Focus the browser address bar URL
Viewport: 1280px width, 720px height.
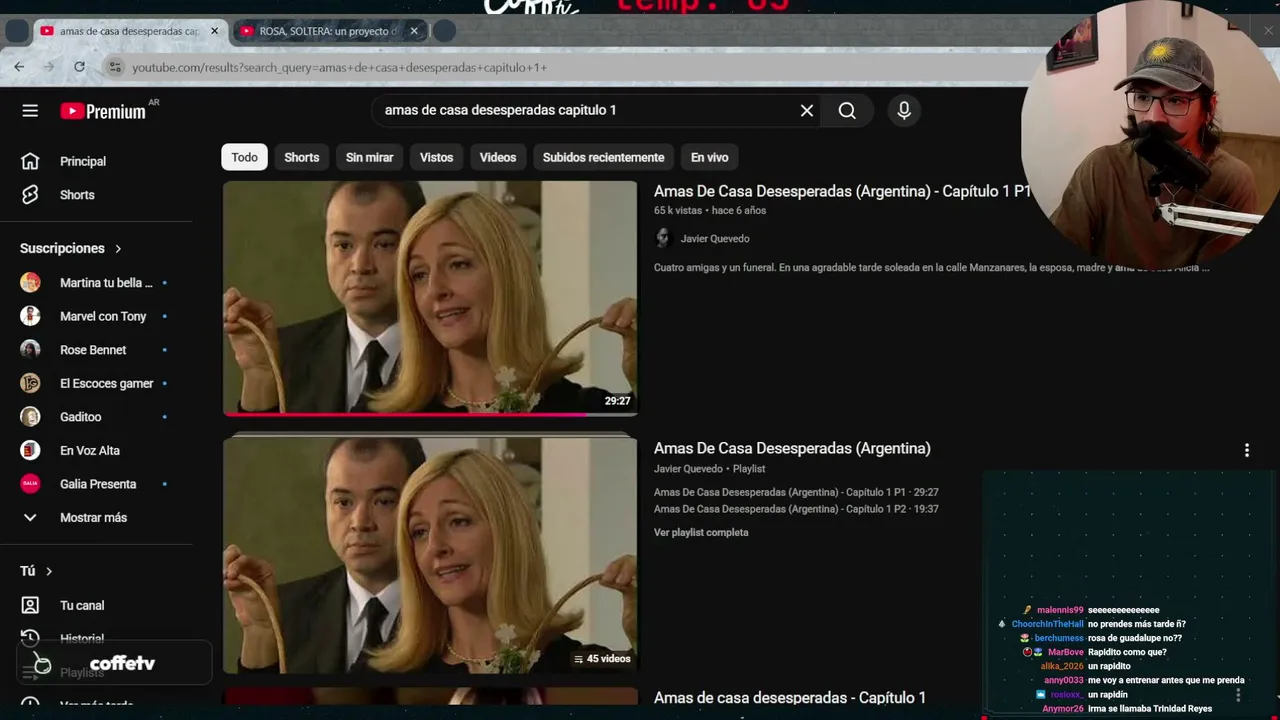tap(340, 67)
